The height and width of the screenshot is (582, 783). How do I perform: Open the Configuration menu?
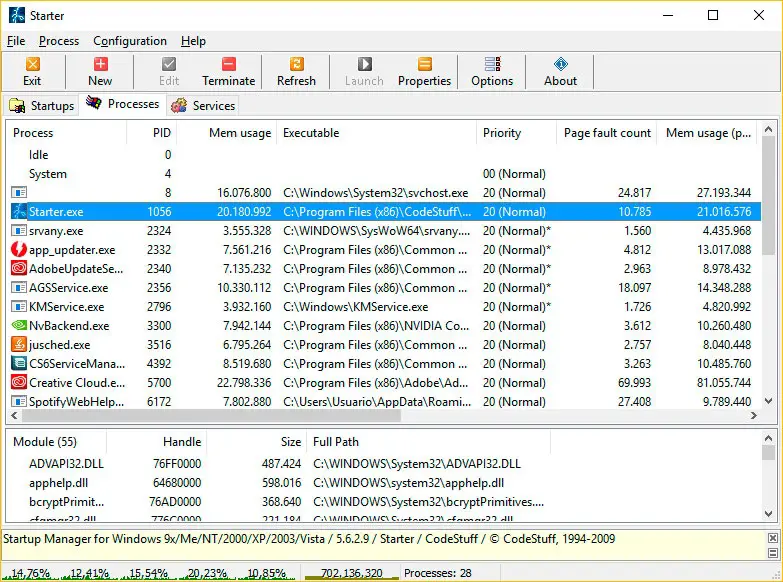[x=130, y=41]
